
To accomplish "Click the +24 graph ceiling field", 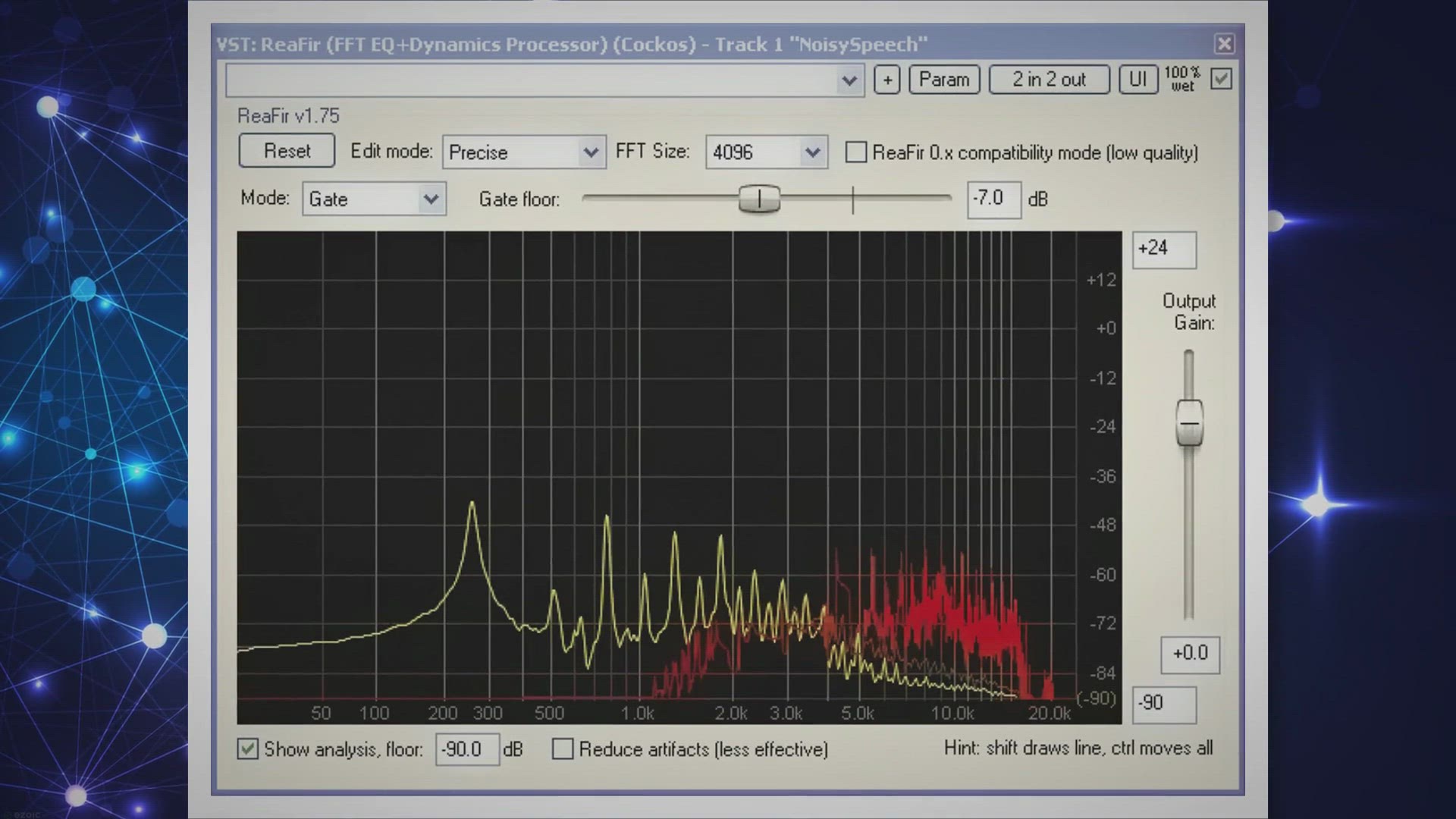I will [x=1163, y=249].
